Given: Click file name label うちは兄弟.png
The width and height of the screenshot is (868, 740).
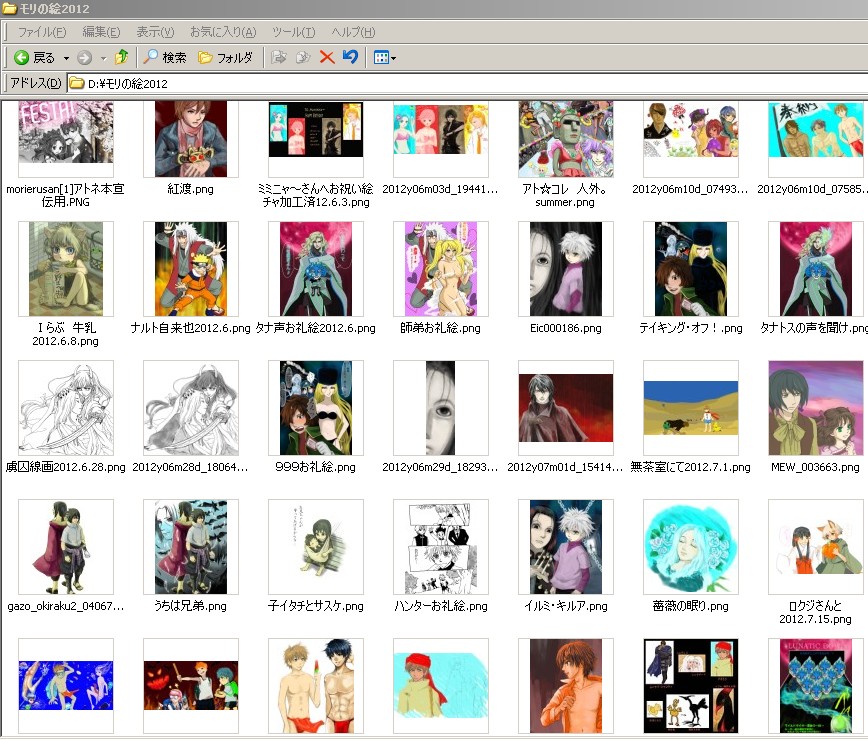Looking at the screenshot, I should [190, 606].
